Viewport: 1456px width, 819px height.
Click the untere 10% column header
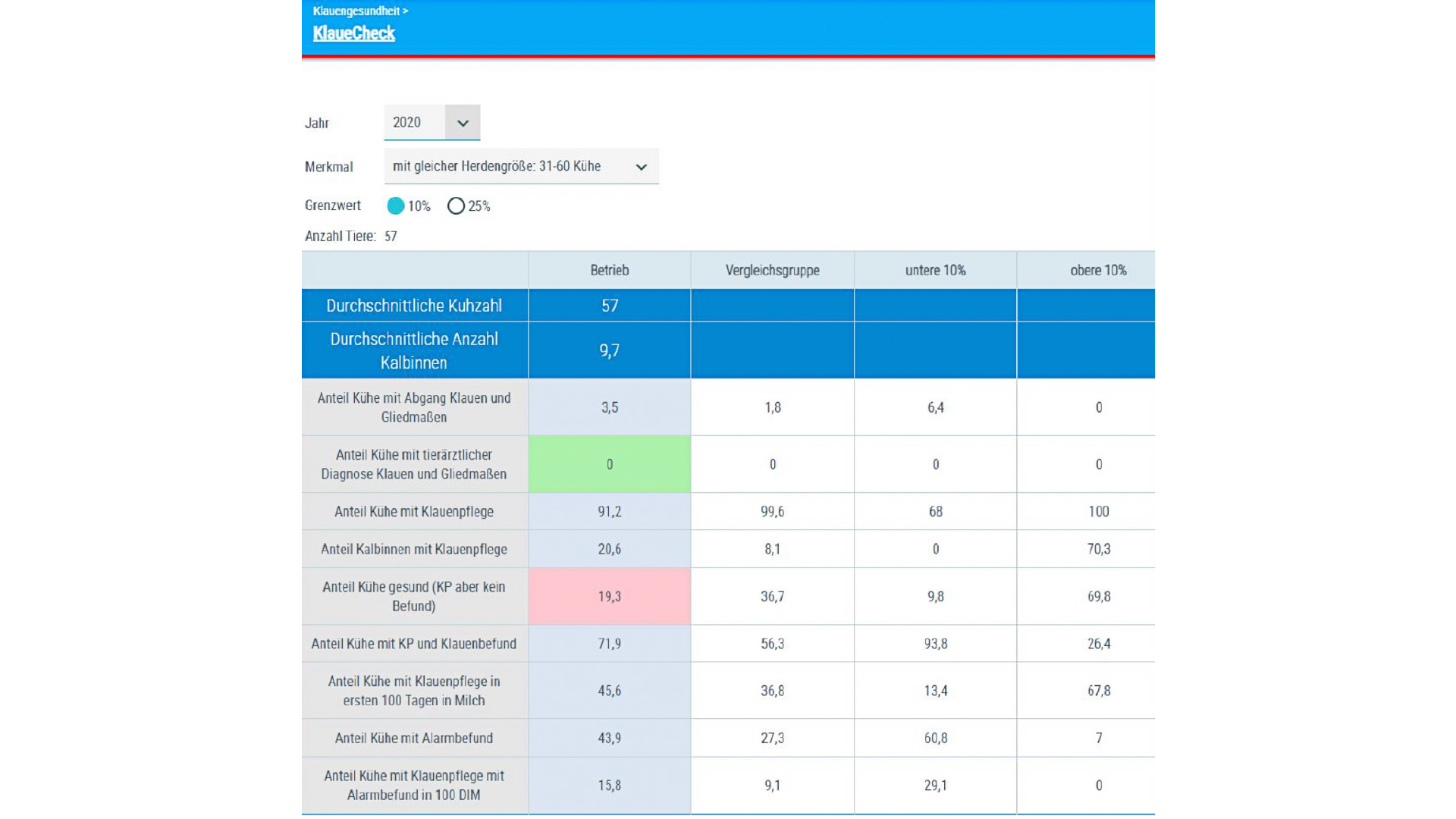click(935, 270)
